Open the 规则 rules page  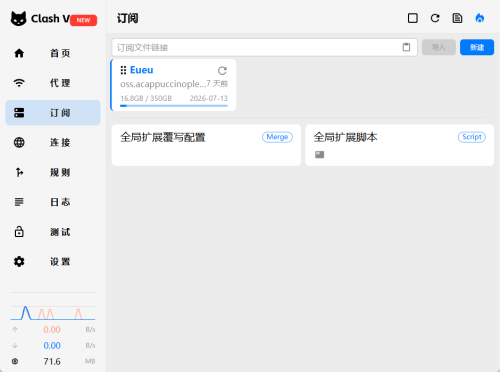53,172
